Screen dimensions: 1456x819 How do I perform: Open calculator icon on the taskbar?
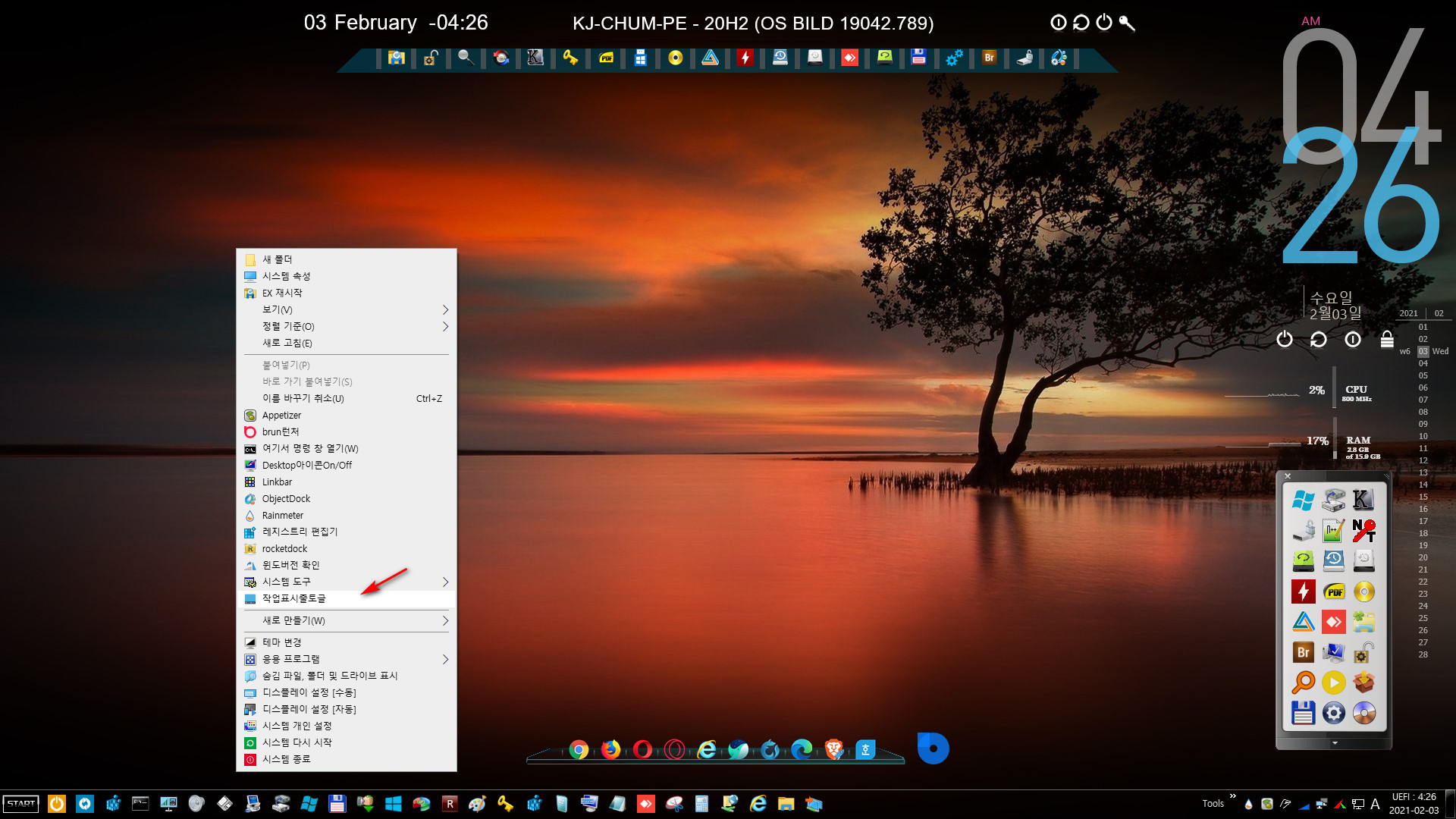click(701, 804)
